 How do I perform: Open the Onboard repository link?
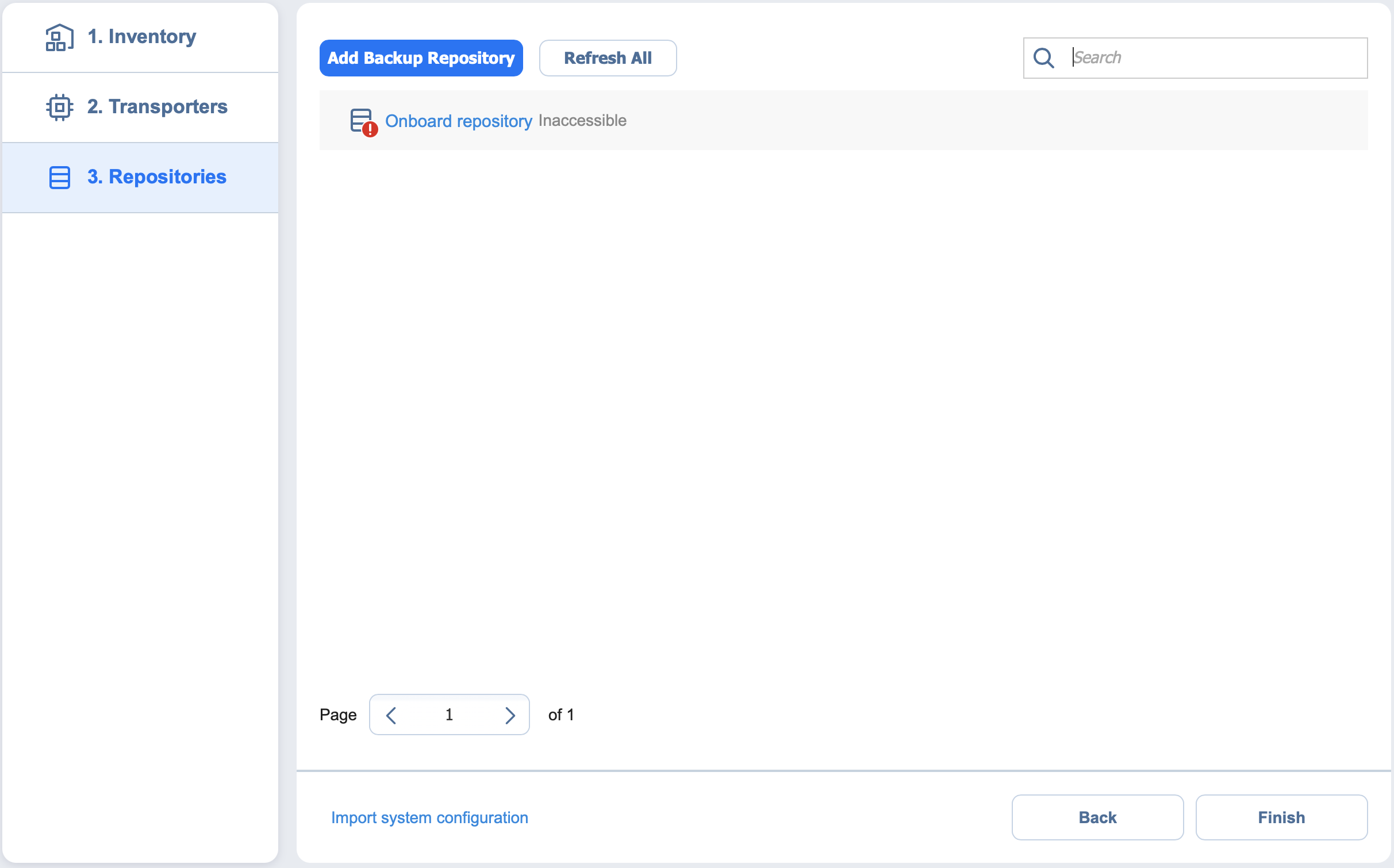coord(459,121)
